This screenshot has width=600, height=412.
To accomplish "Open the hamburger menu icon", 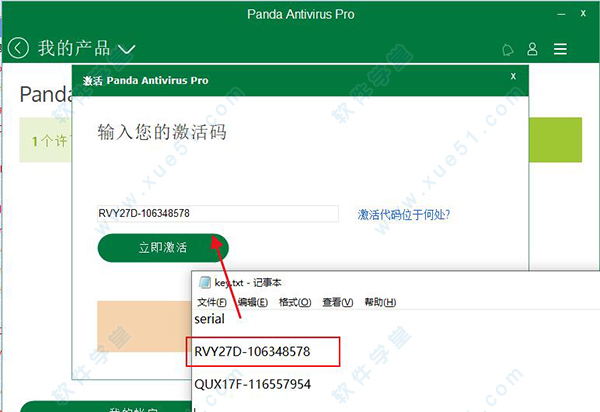I will tap(560, 49).
